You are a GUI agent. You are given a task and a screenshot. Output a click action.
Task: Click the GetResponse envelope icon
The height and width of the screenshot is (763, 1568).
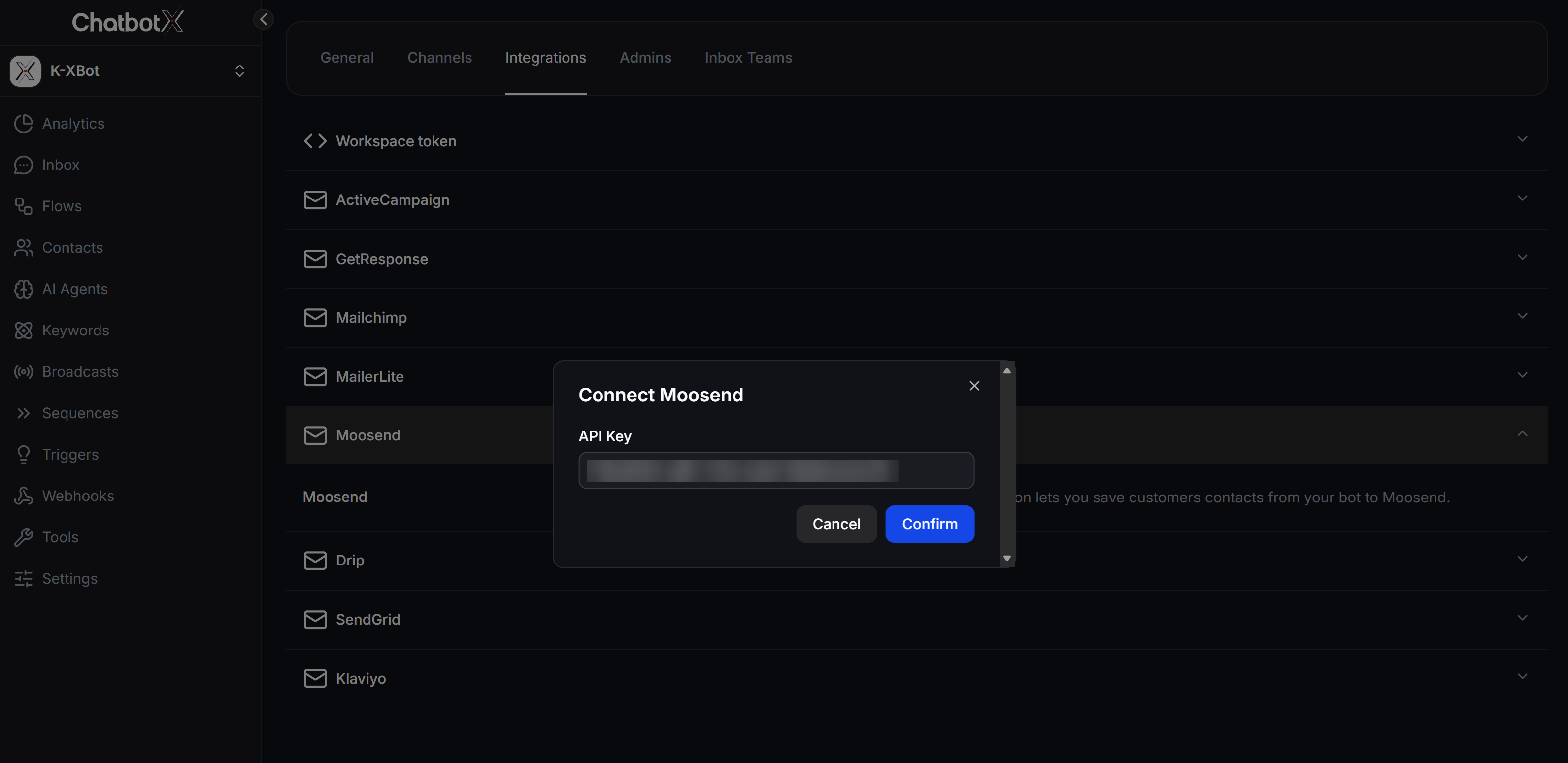click(x=315, y=259)
